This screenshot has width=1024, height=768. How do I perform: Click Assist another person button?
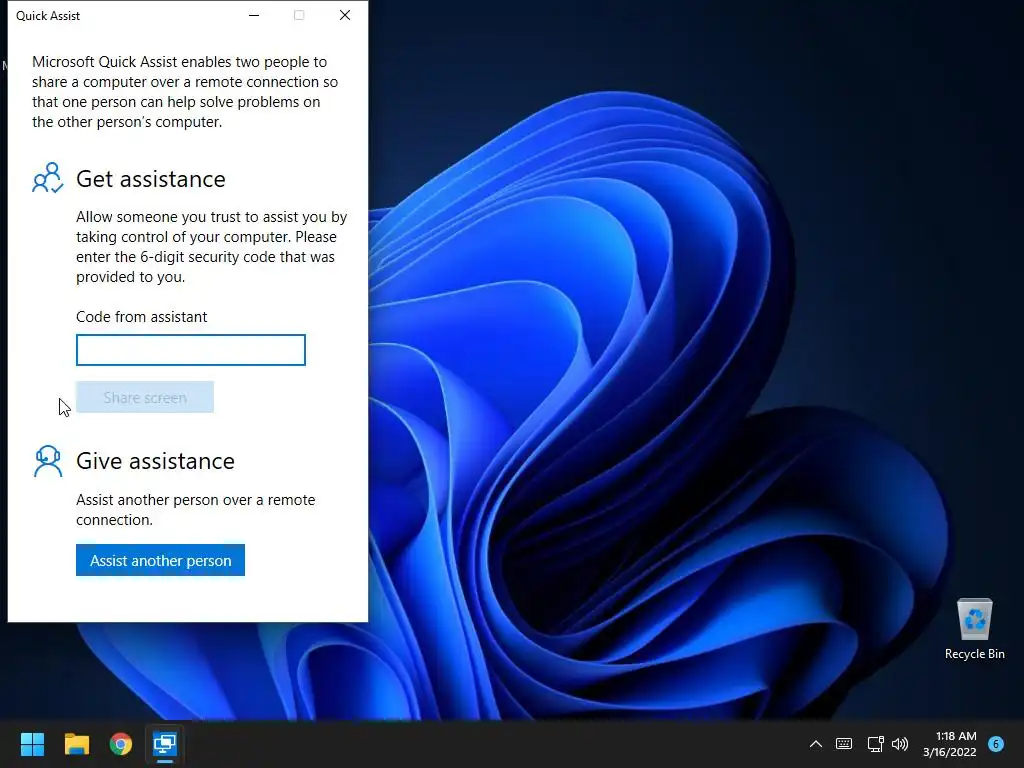pos(161,560)
